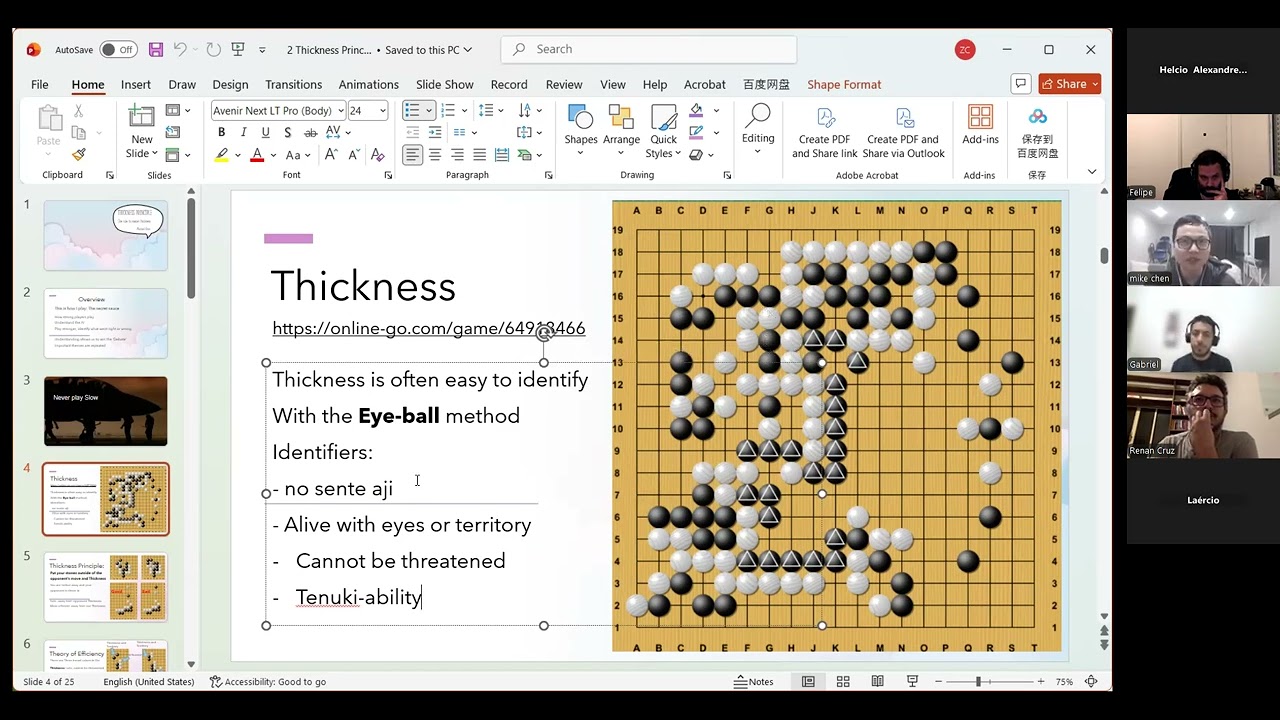Image resolution: width=1280 pixels, height=720 pixels.
Task: Pick the red font color swatch
Action: pyautogui.click(x=257, y=155)
